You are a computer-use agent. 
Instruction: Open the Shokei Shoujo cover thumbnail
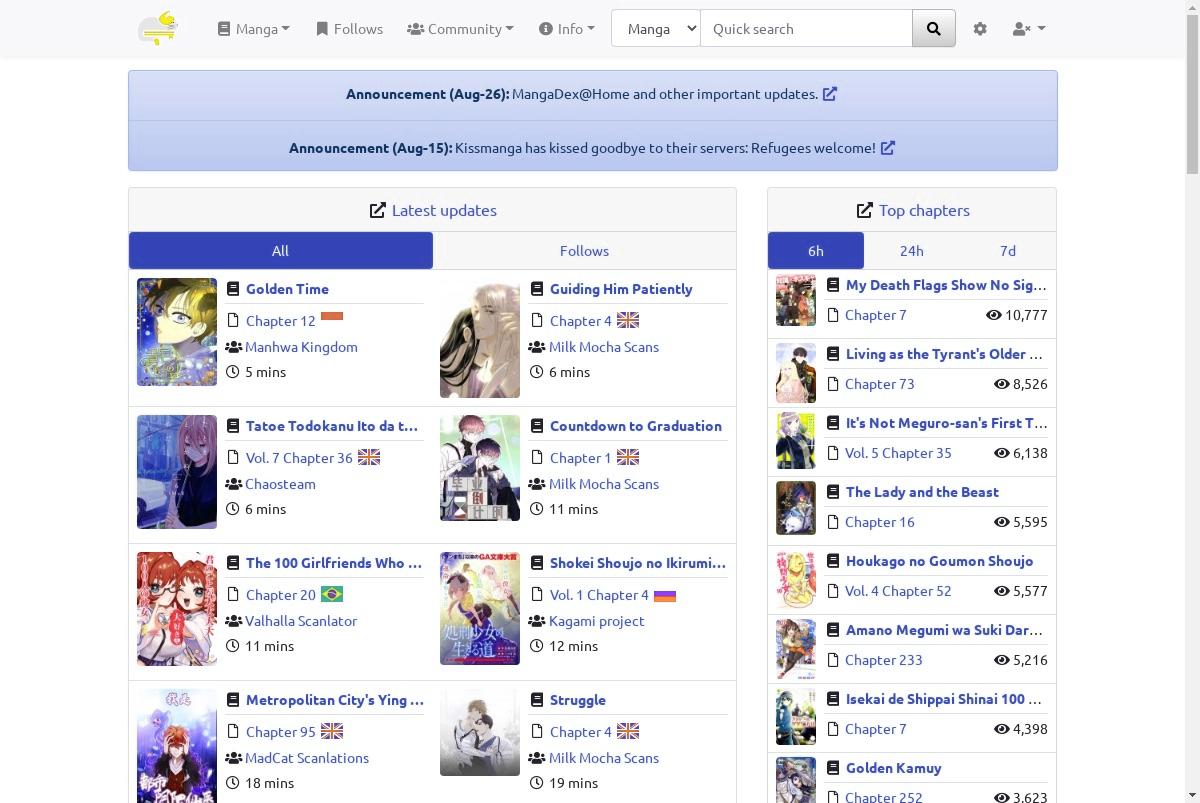coord(480,608)
